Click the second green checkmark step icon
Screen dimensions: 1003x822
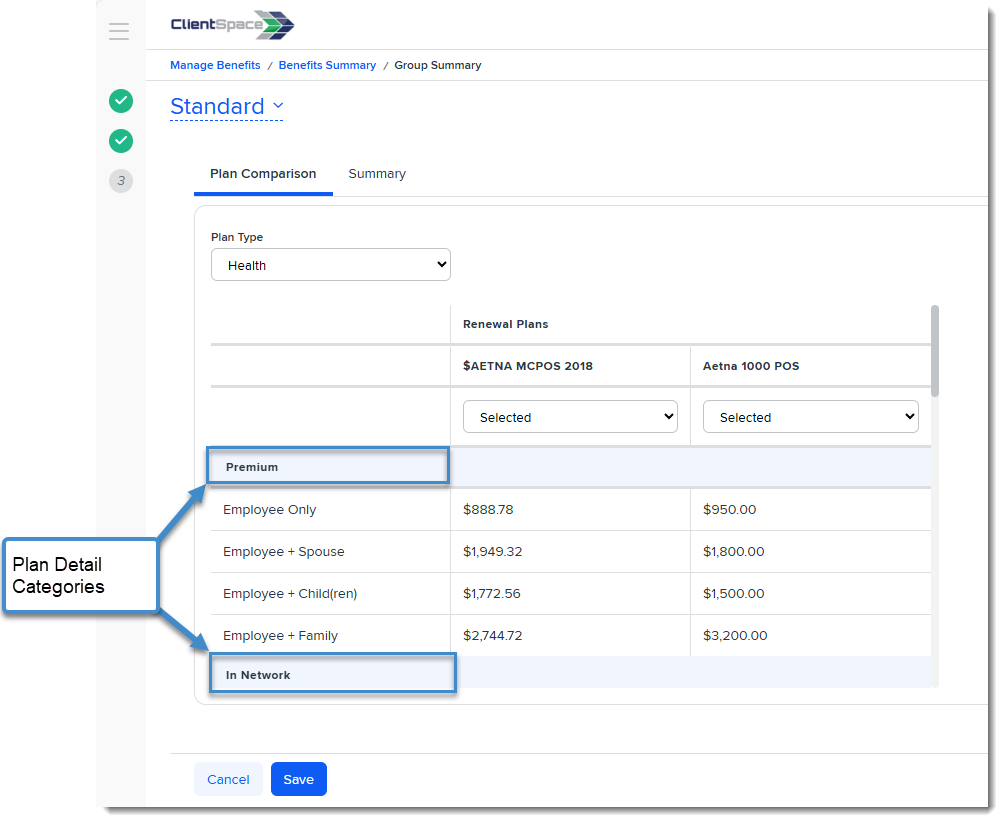(121, 141)
